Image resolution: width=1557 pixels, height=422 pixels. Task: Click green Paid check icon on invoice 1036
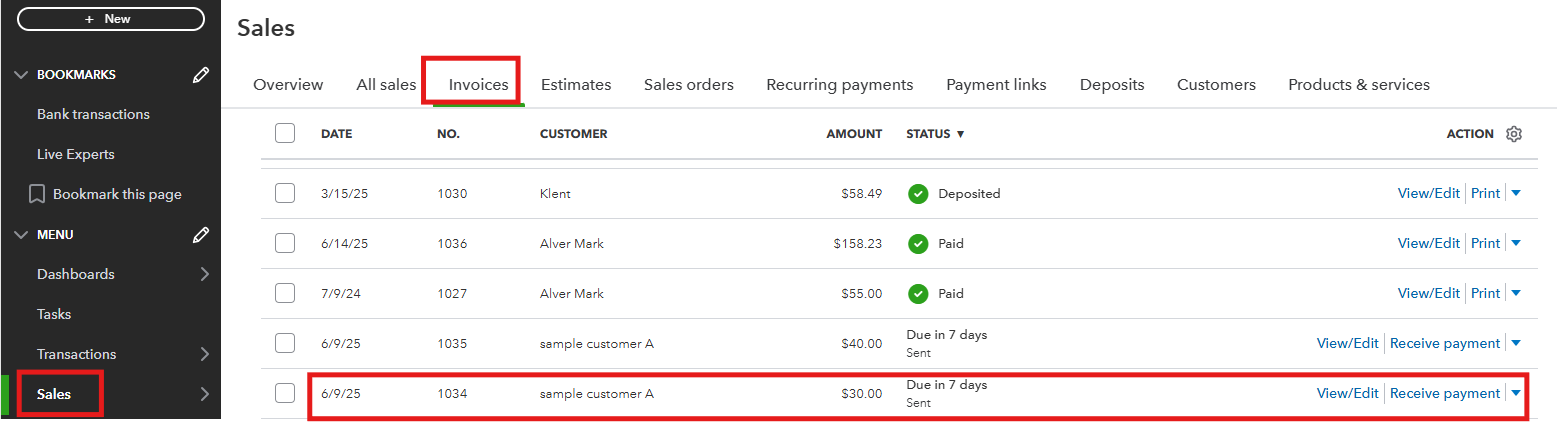[918, 244]
